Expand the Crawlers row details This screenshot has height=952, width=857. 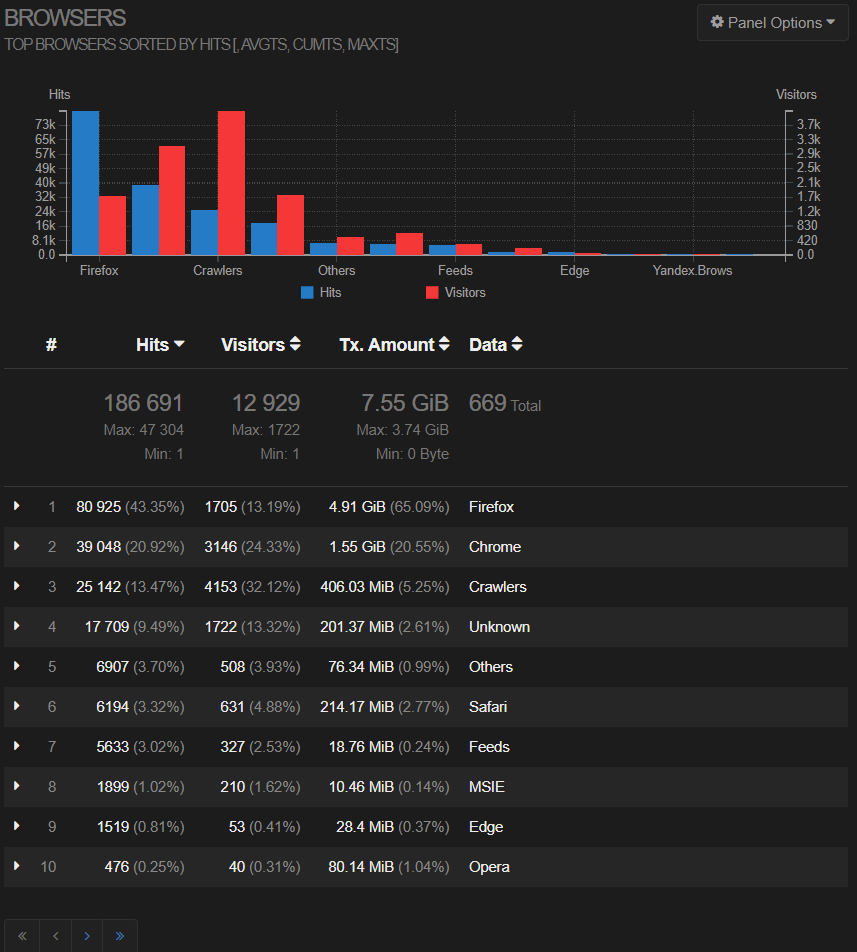coord(17,586)
